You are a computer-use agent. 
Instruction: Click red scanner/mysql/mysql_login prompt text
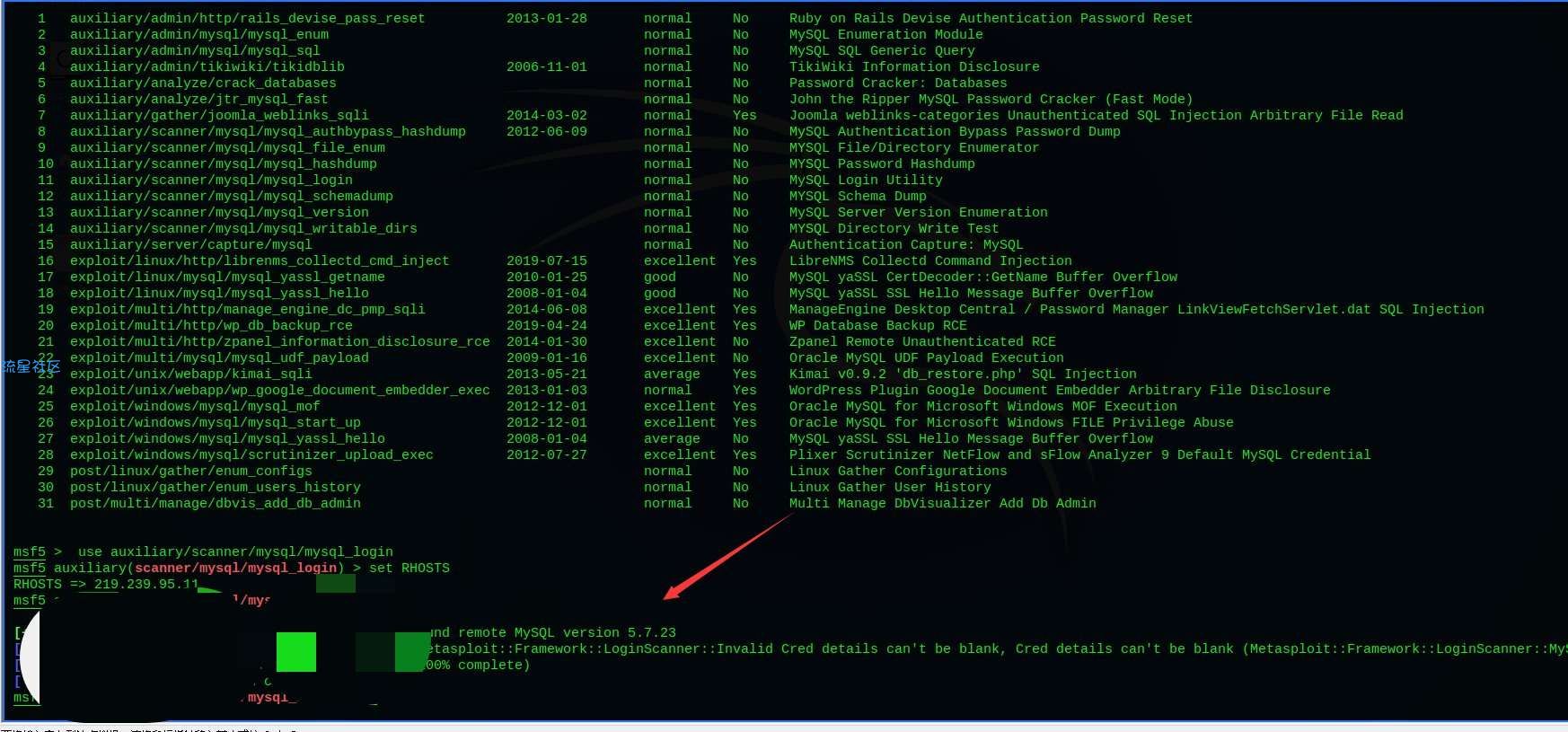pos(235,568)
